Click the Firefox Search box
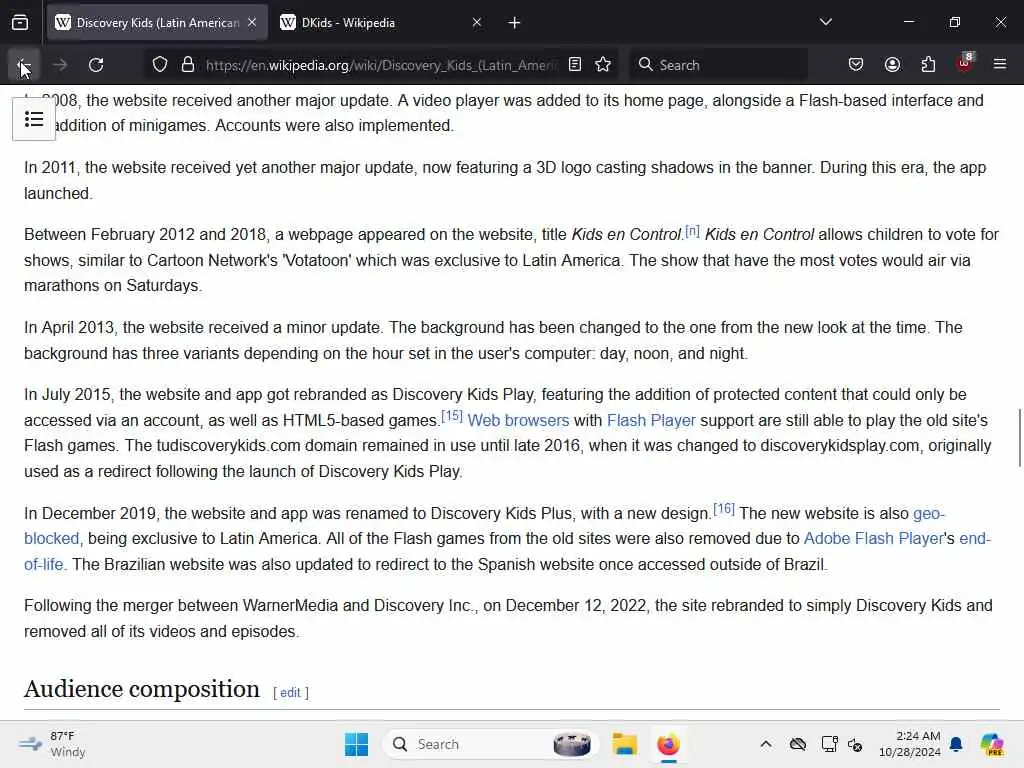Screen dimensions: 1024x768 (718, 65)
